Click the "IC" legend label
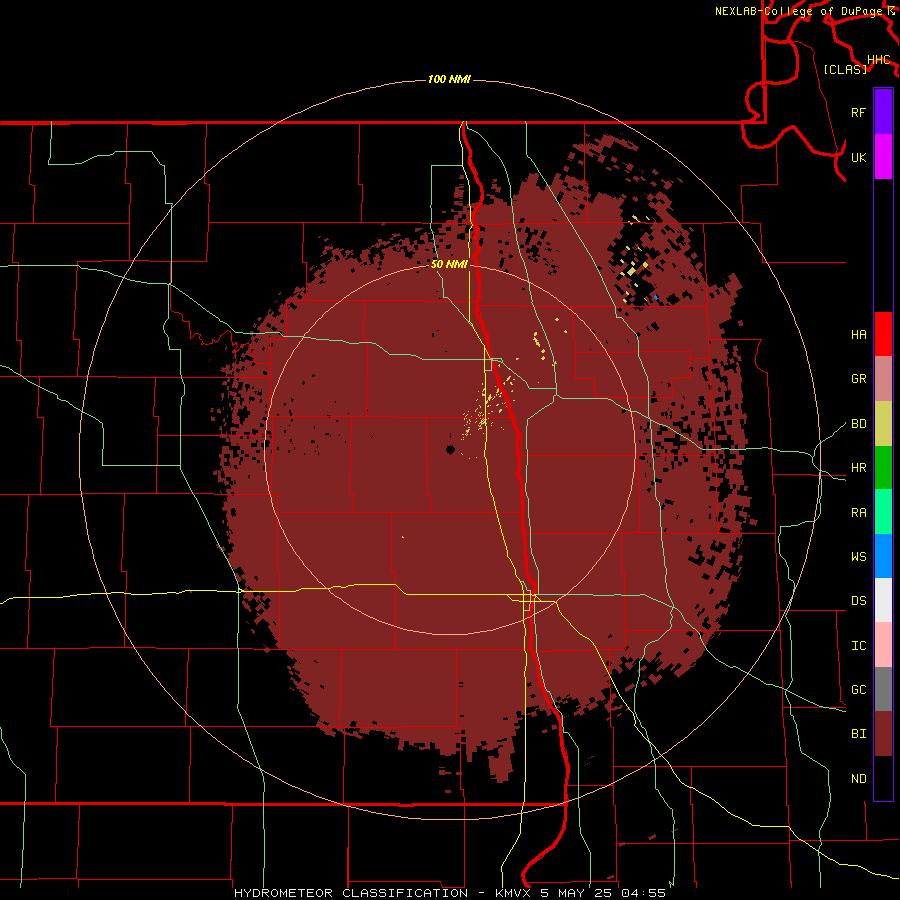The height and width of the screenshot is (900, 900). click(x=858, y=646)
